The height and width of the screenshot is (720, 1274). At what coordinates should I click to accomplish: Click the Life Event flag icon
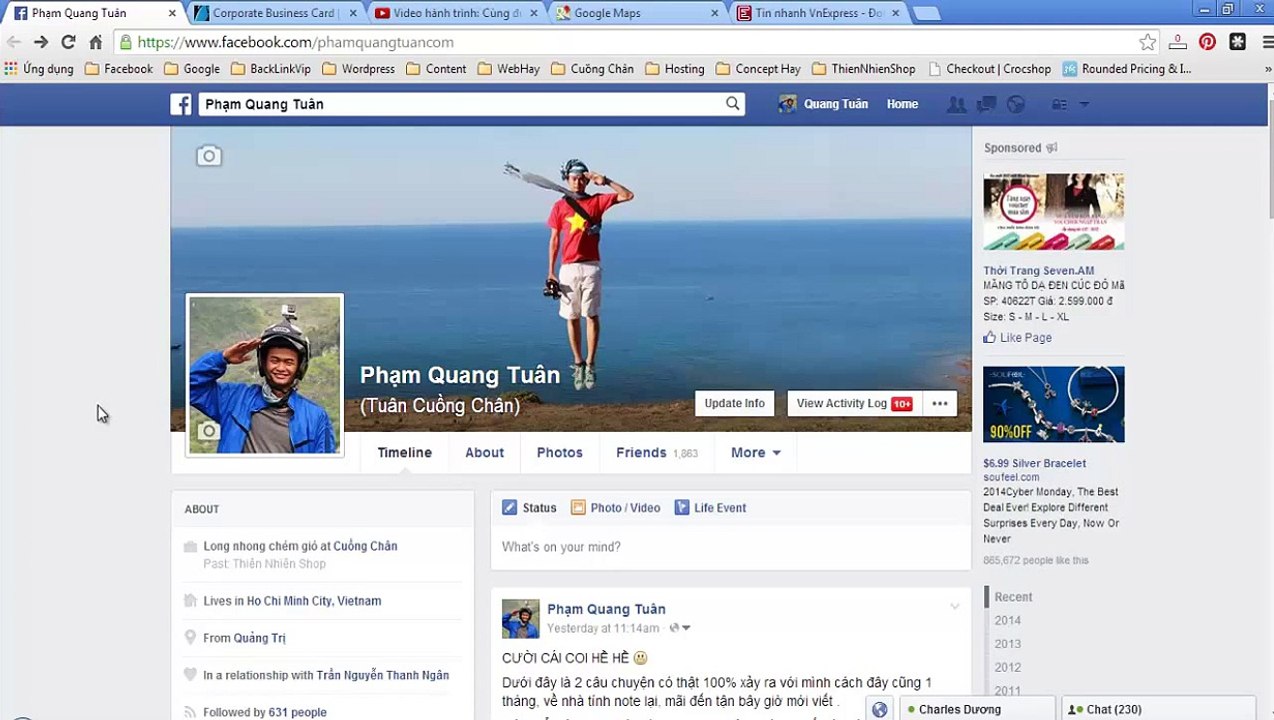[x=682, y=508]
